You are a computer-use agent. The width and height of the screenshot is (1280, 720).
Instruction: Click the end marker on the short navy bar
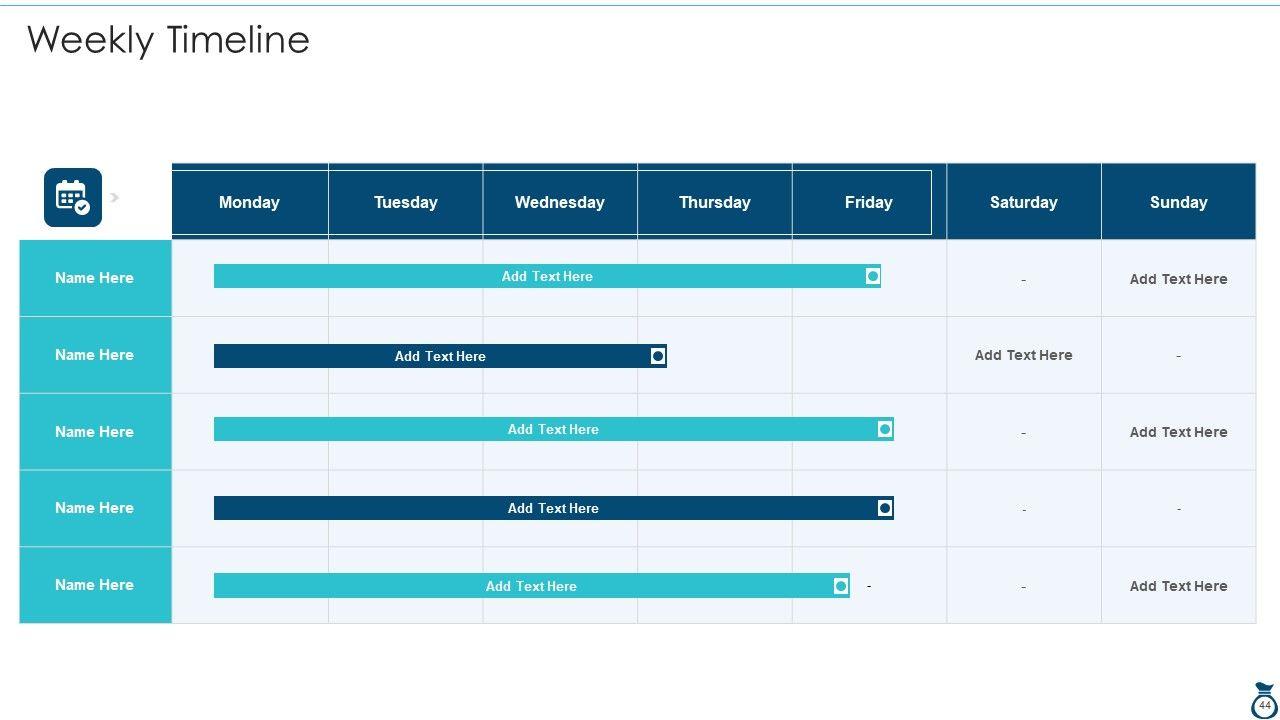(658, 356)
